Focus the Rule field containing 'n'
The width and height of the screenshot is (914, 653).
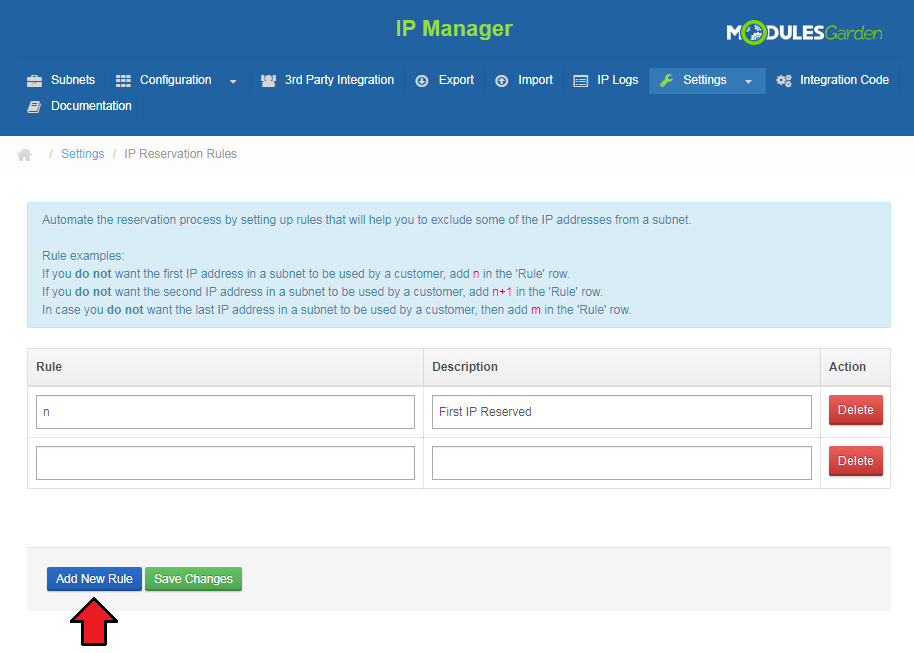[225, 412]
